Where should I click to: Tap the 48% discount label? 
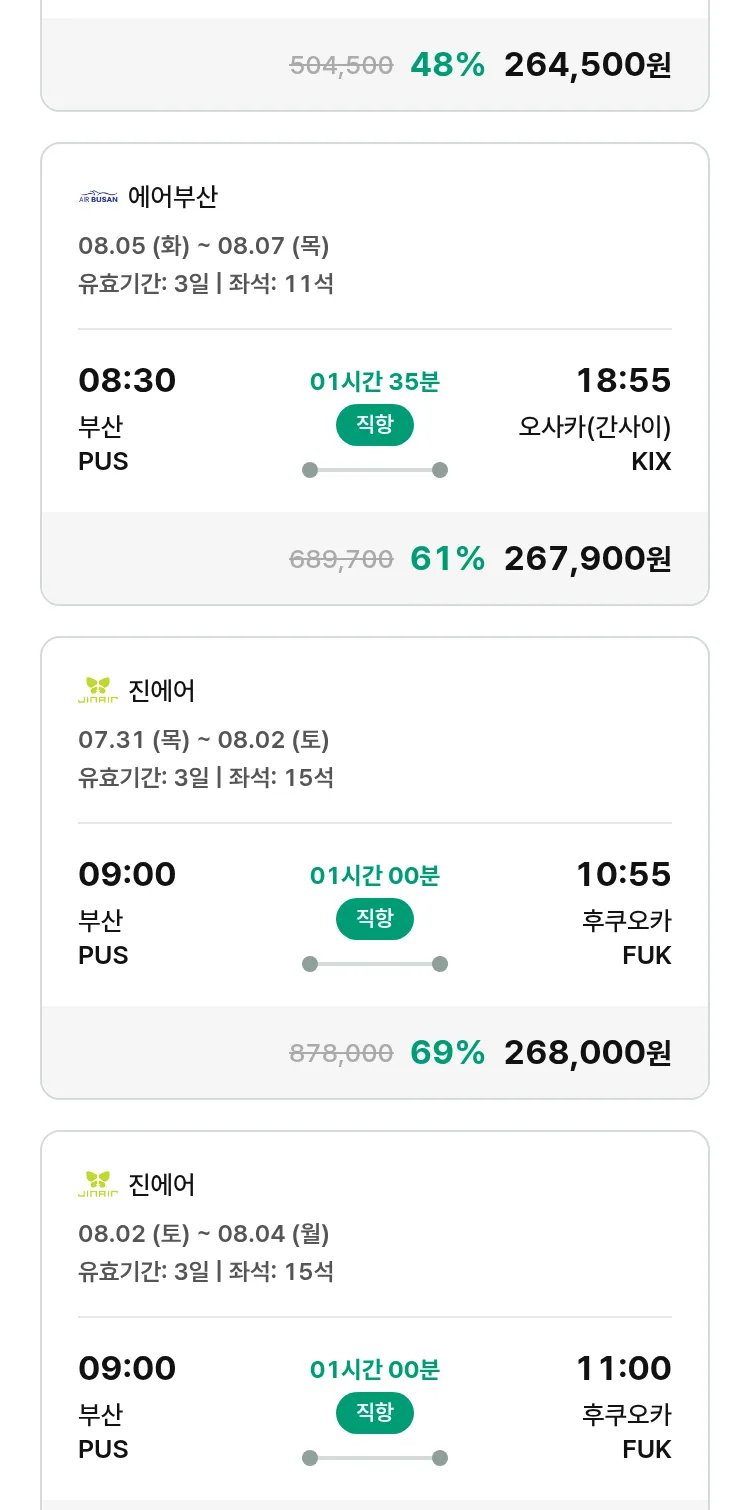(447, 65)
